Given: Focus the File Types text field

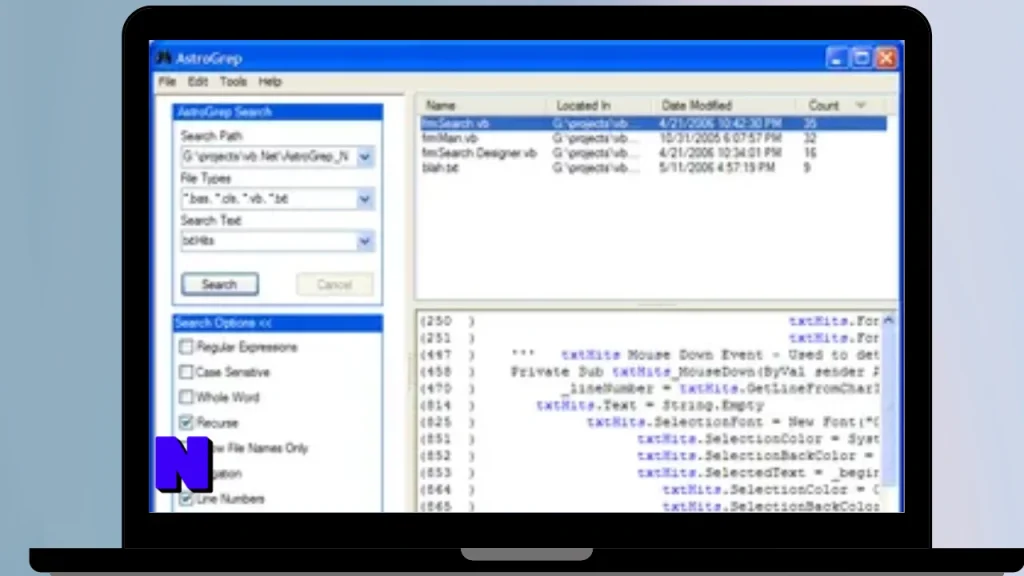Looking at the screenshot, I should click(268, 199).
